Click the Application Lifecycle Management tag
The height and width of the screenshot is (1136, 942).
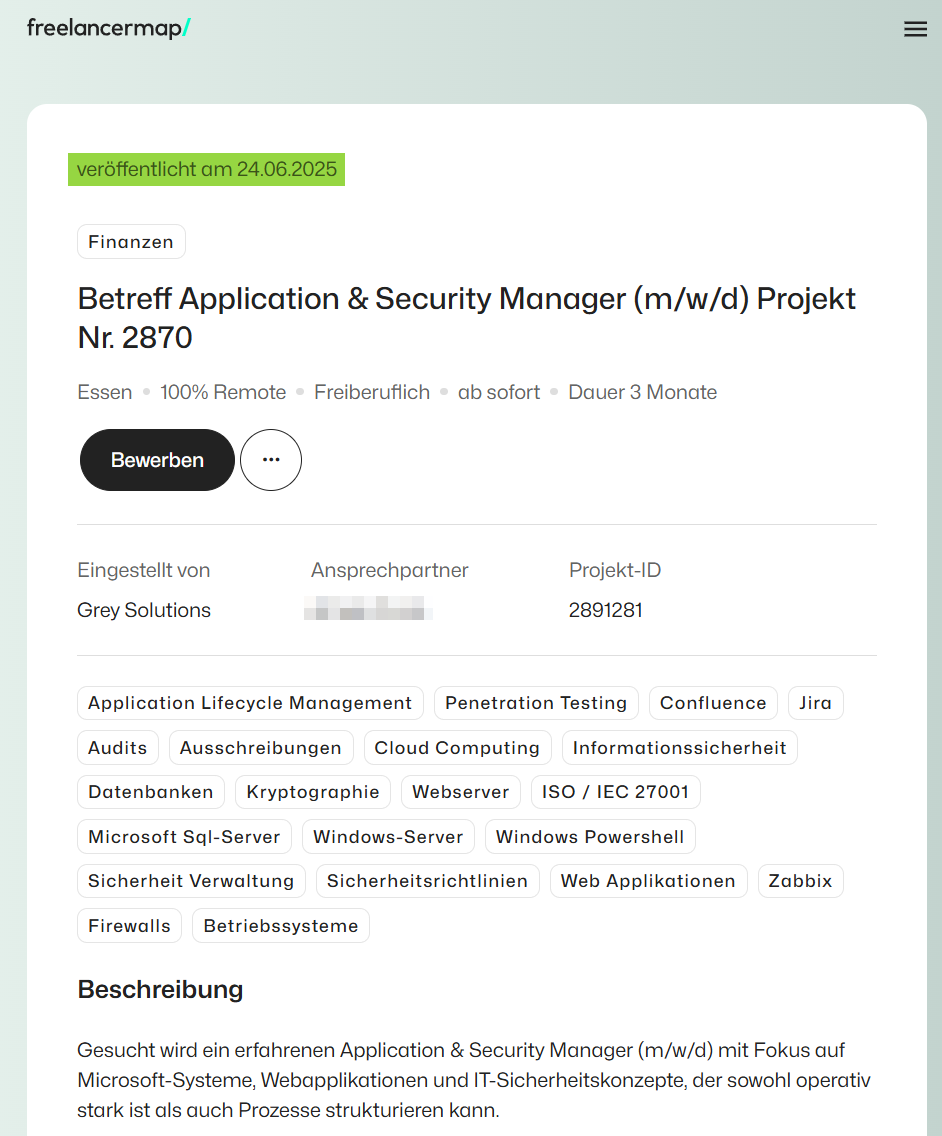pyautogui.click(x=250, y=703)
